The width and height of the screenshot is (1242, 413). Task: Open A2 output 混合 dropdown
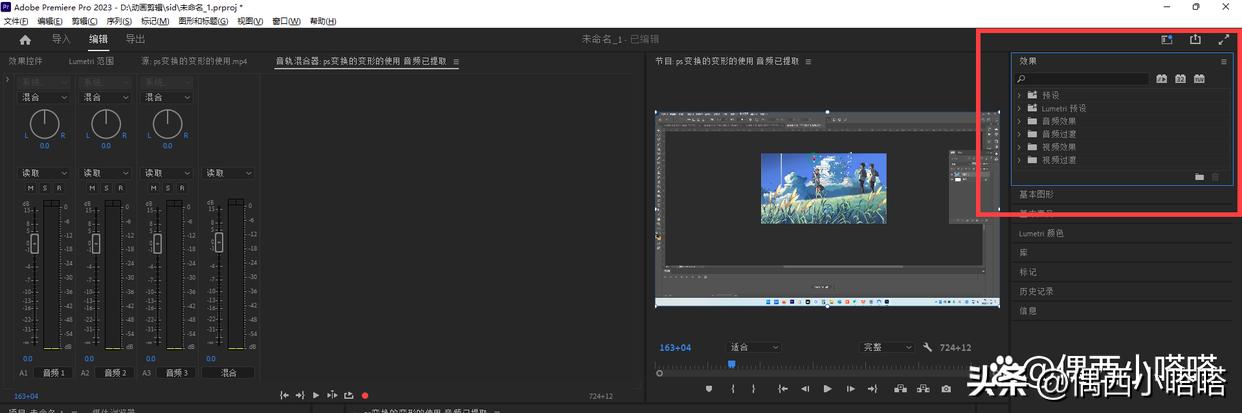pyautogui.click(x=106, y=97)
